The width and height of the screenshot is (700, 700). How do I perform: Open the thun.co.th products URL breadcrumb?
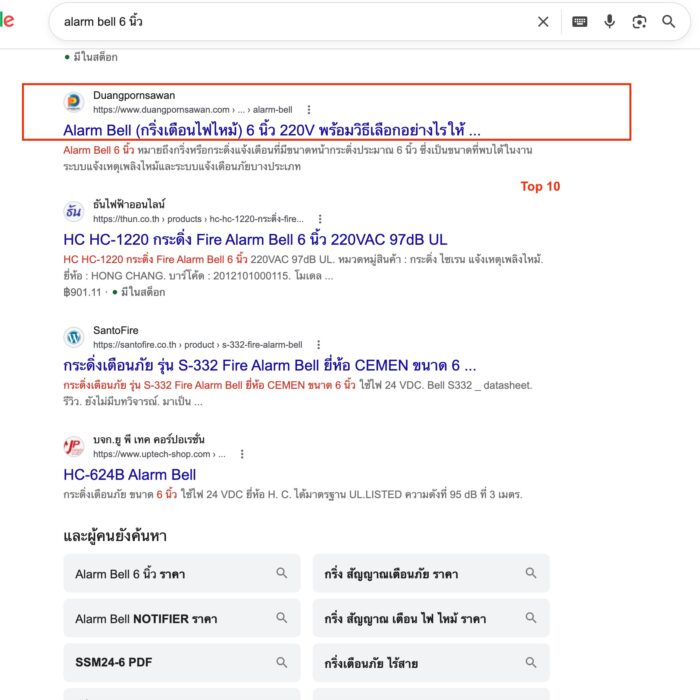click(x=198, y=219)
